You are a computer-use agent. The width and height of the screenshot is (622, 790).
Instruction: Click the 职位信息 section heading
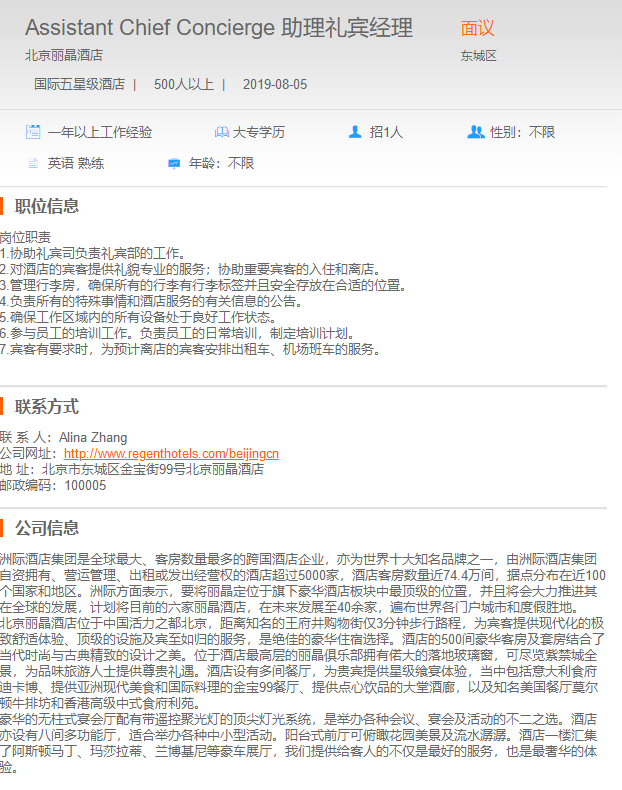pos(47,207)
